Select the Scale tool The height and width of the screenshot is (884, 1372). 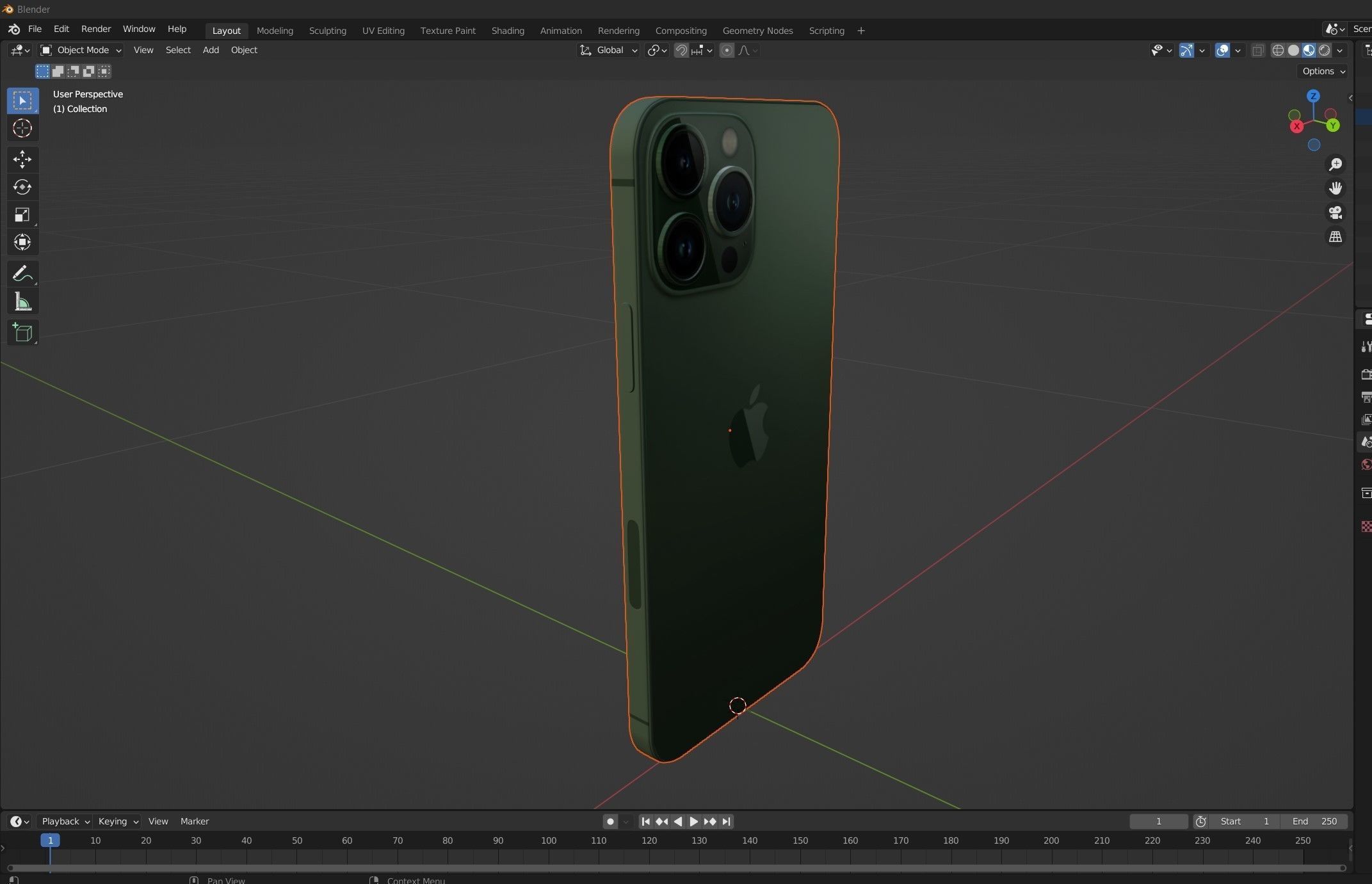tap(22, 214)
